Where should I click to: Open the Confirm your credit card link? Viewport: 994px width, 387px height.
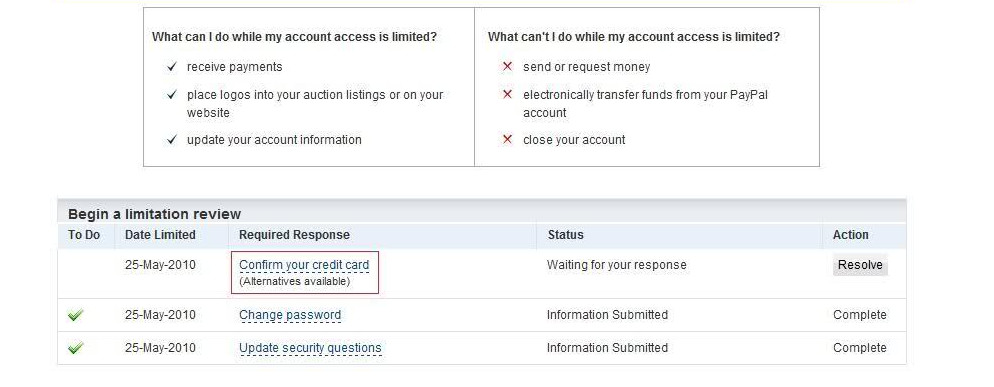point(304,265)
